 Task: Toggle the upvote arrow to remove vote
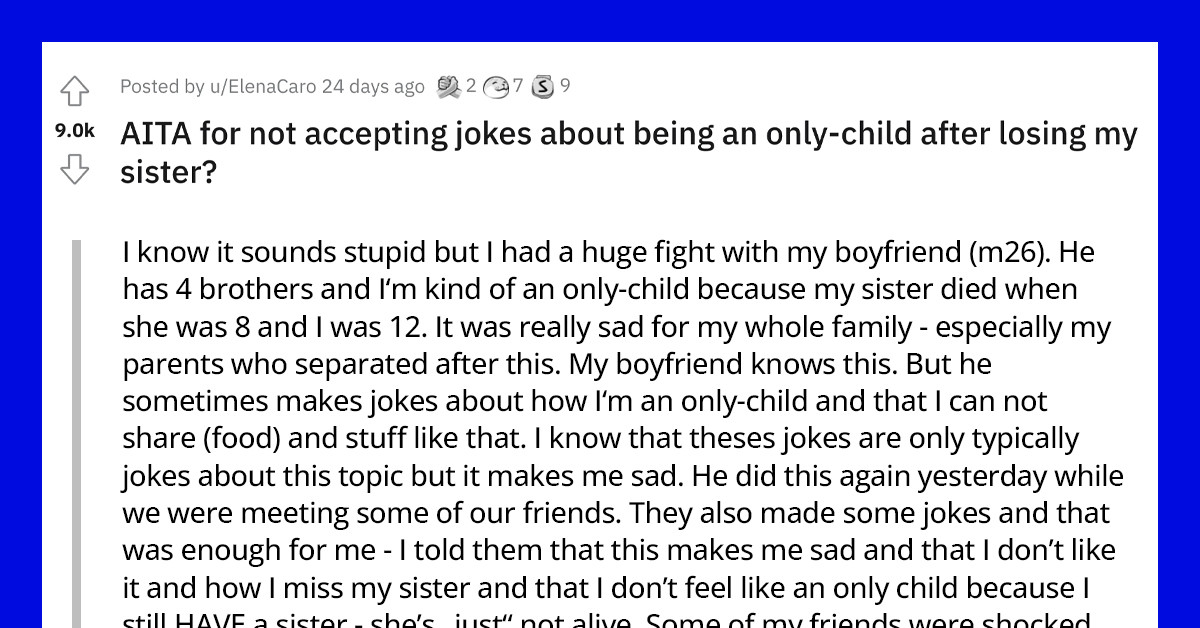point(75,91)
